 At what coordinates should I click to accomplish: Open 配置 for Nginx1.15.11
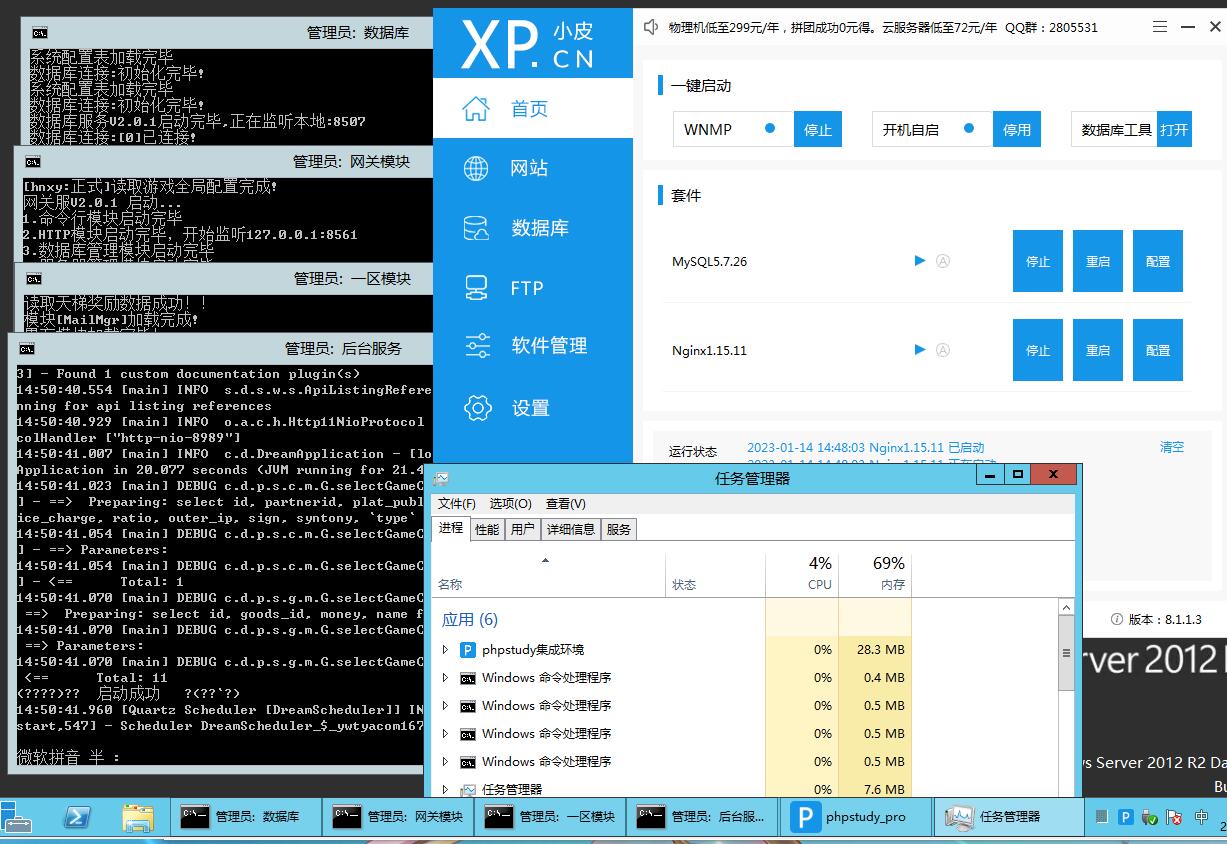1158,350
